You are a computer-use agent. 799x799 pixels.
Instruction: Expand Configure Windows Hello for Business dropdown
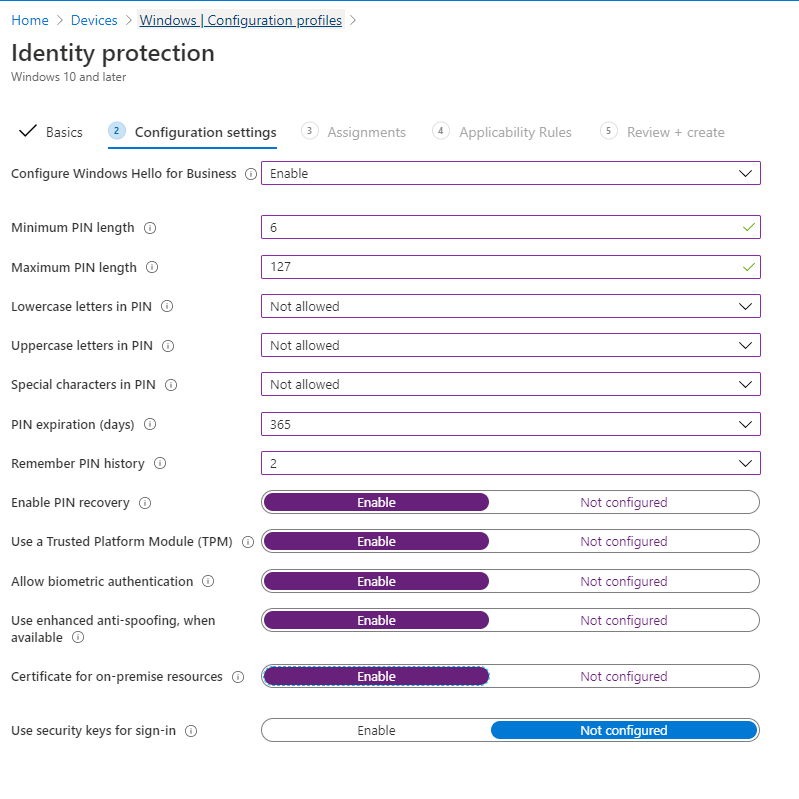(510, 174)
